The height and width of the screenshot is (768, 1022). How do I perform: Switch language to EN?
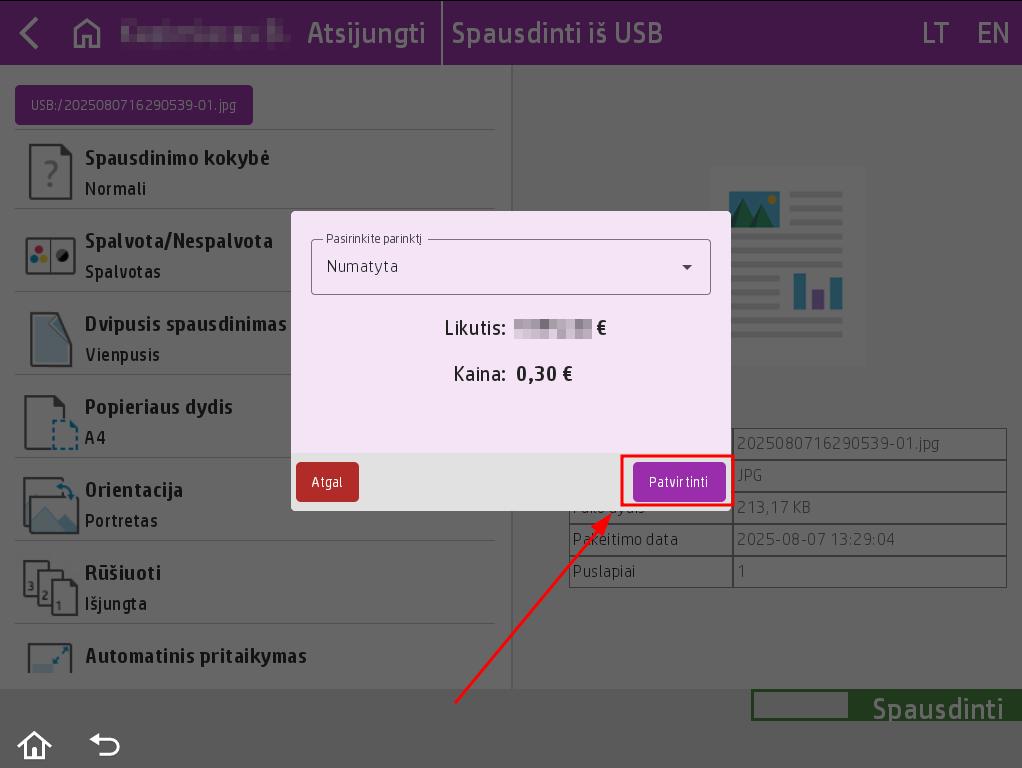[x=992, y=33]
